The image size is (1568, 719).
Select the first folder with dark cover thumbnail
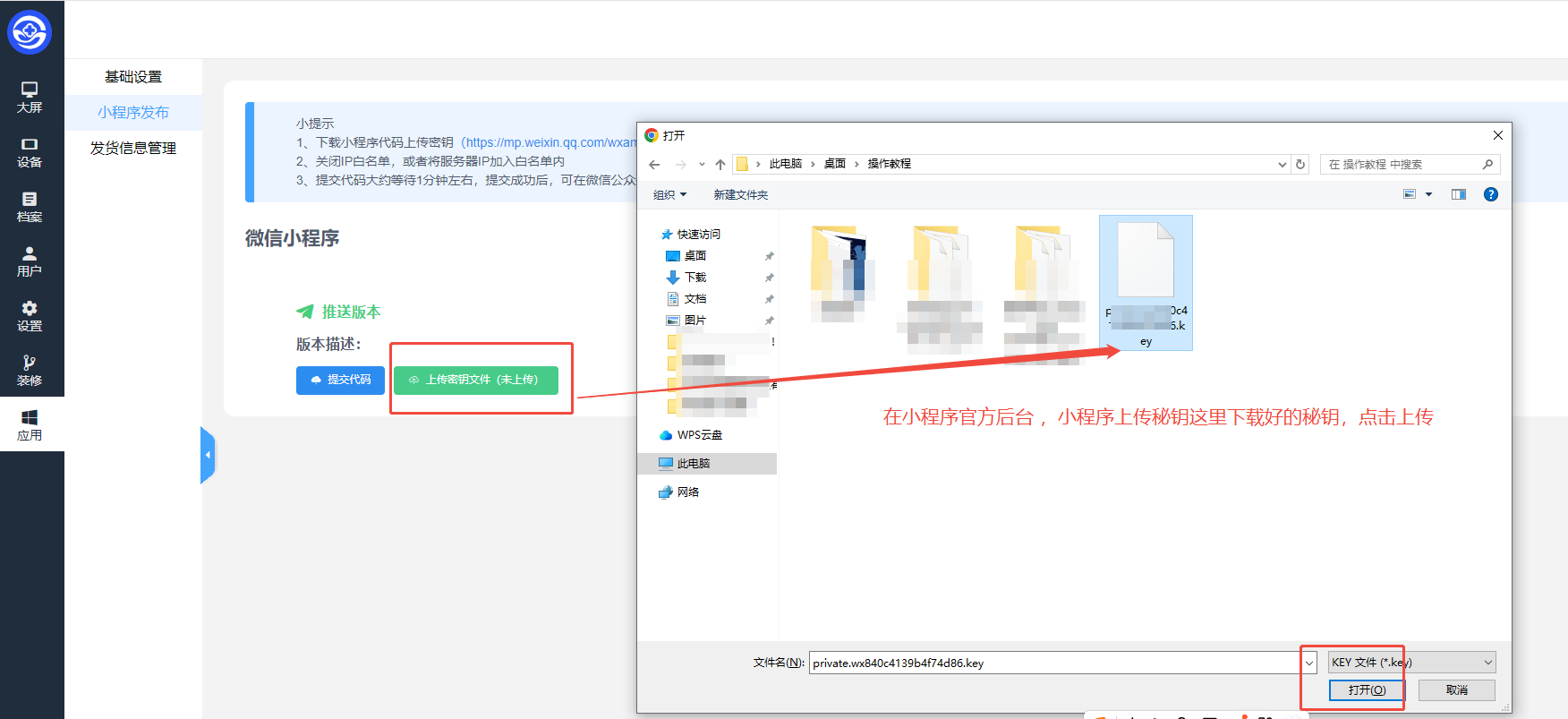[x=841, y=273]
